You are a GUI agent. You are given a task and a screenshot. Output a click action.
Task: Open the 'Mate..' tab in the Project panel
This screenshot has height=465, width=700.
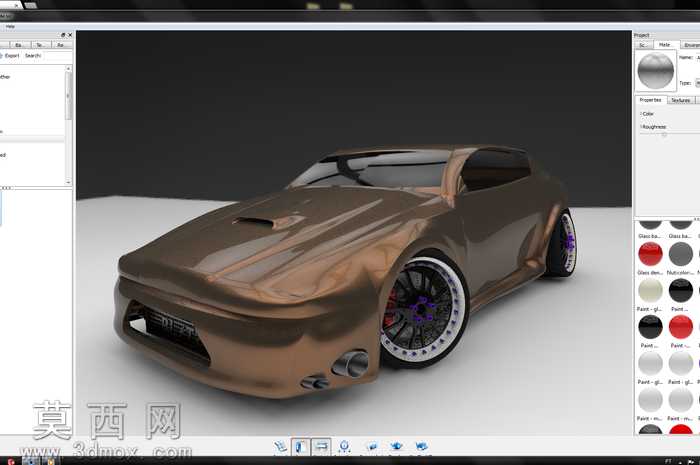pyautogui.click(x=665, y=45)
